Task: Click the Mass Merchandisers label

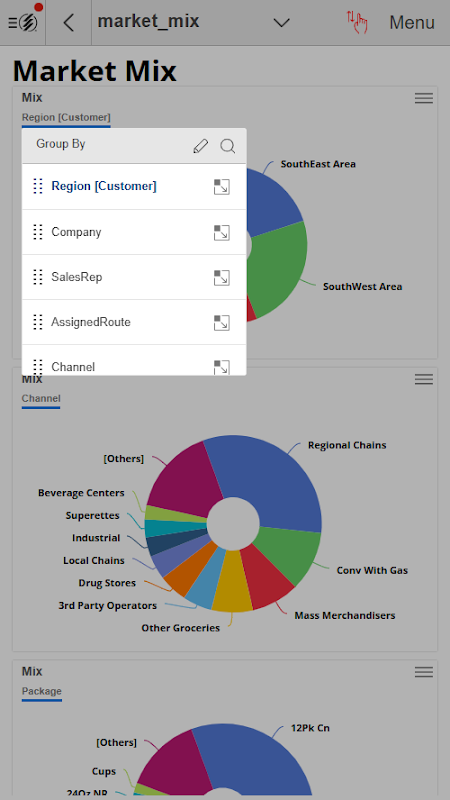Action: tap(345, 616)
